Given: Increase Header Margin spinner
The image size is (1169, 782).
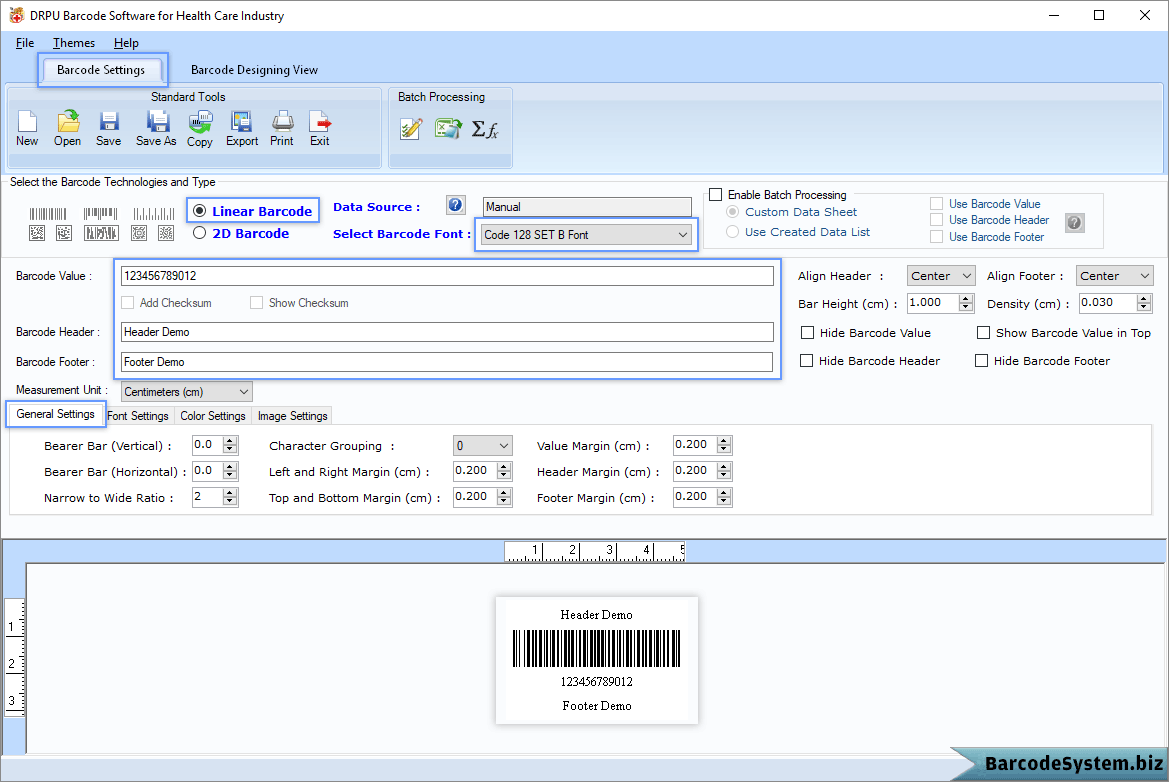Looking at the screenshot, I should 724,467.
